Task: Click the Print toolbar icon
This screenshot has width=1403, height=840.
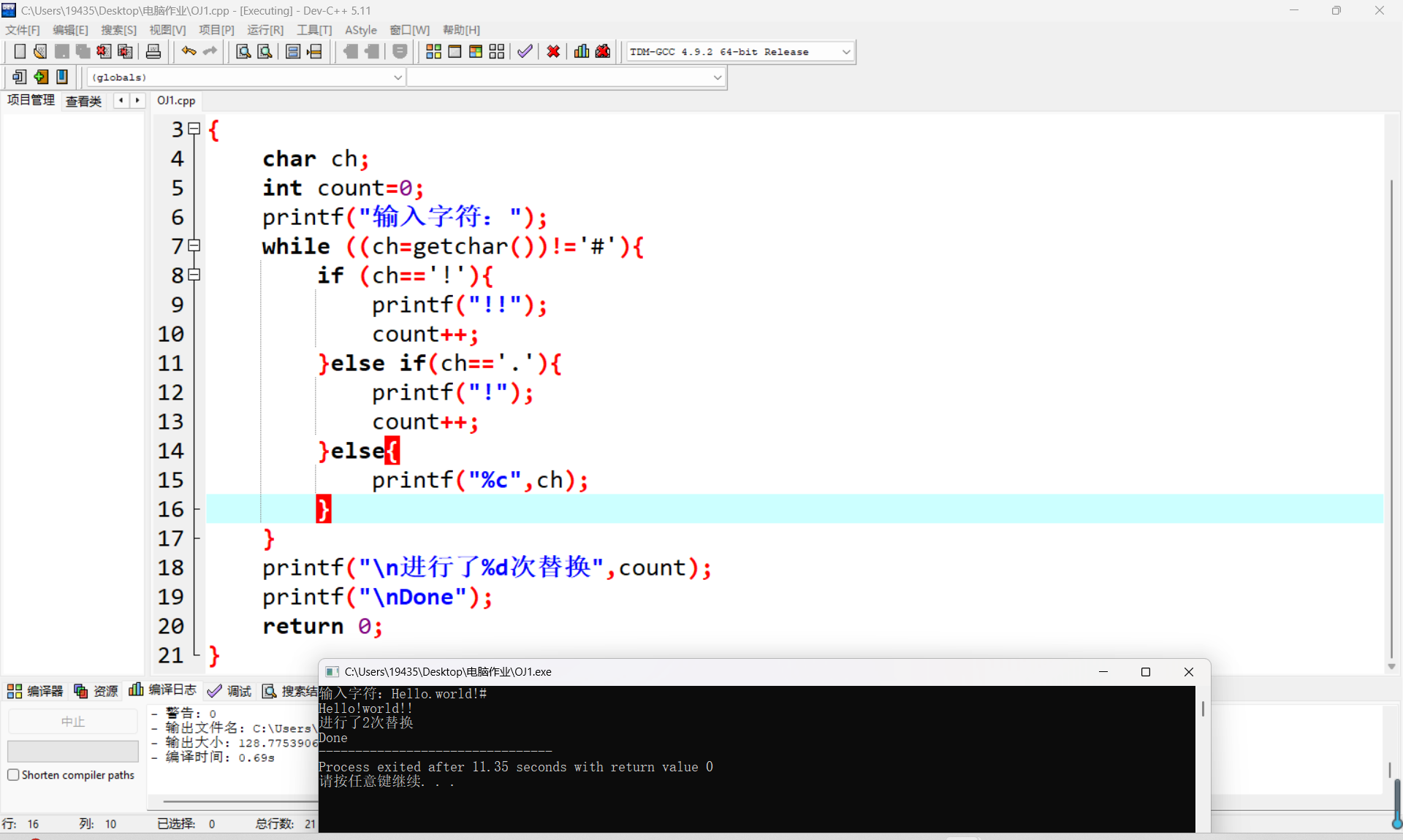Action: click(153, 51)
